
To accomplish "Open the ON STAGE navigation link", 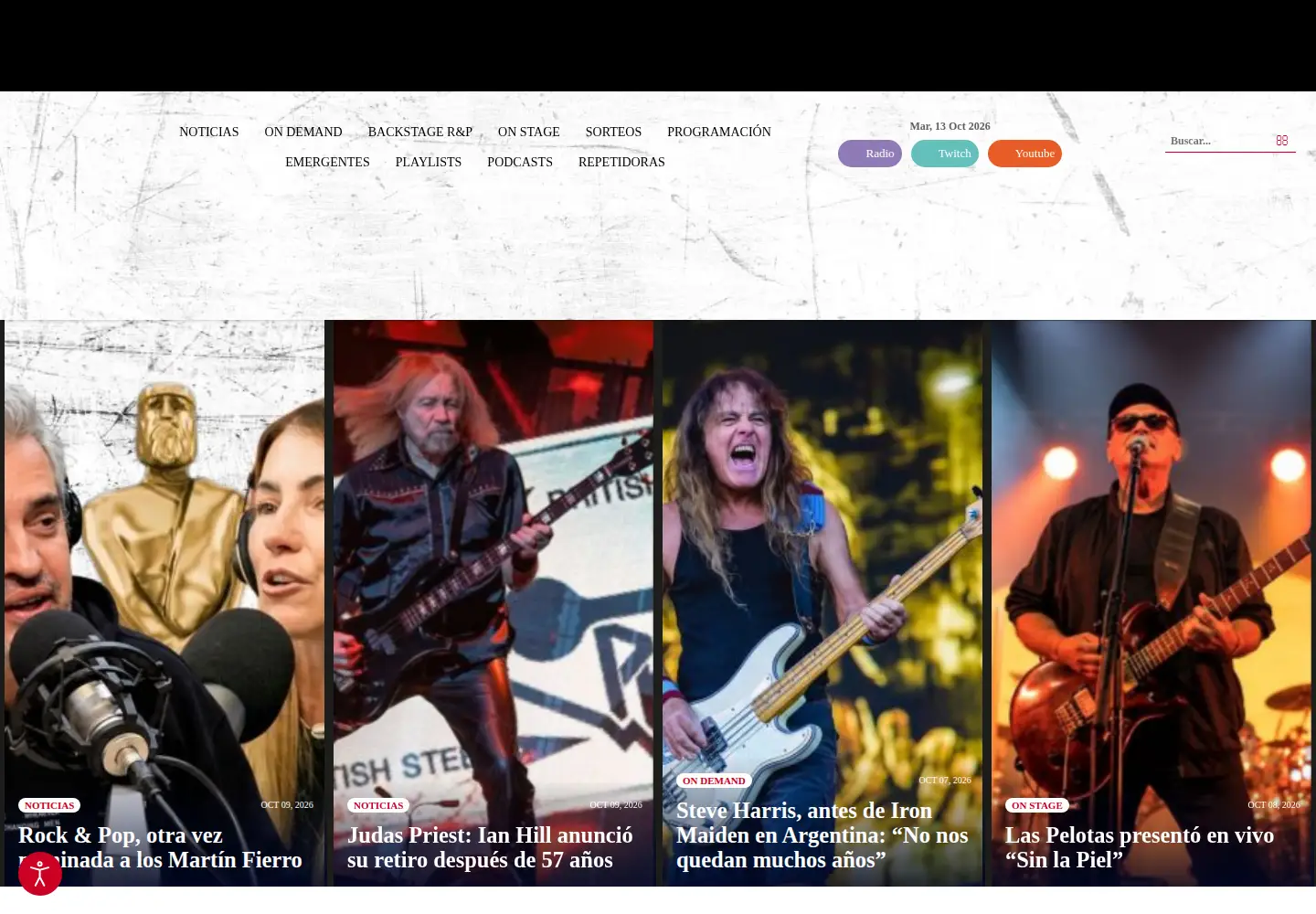I will [529, 132].
